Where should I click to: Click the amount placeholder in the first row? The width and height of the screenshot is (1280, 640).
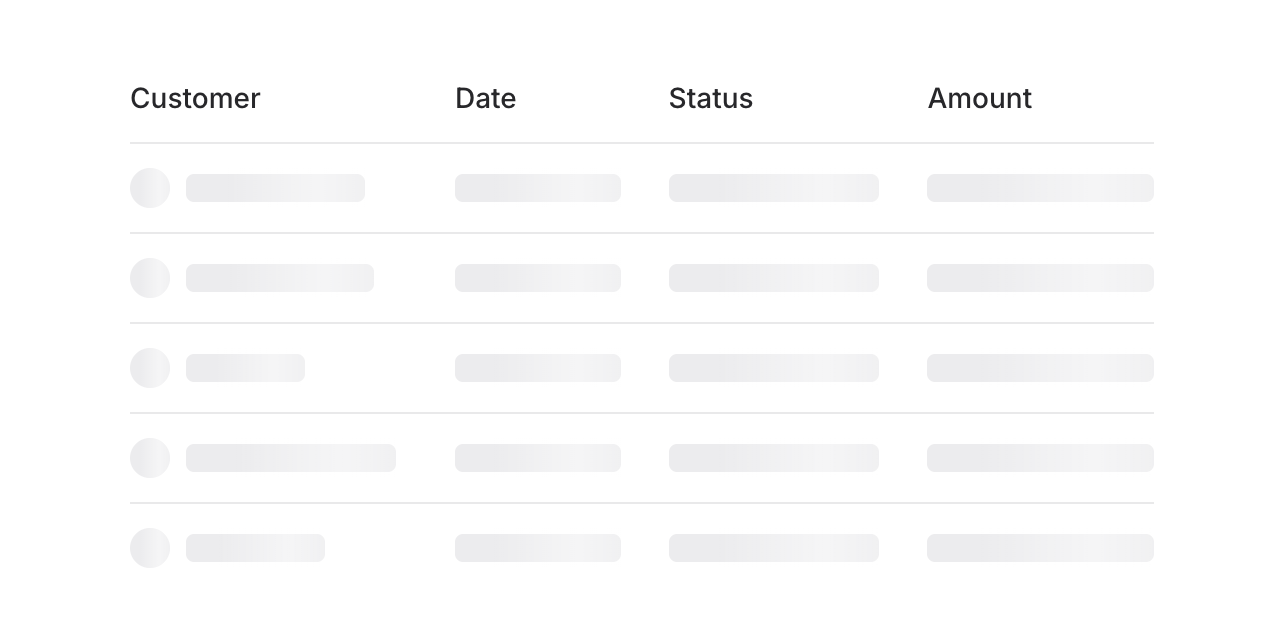pyautogui.click(x=1040, y=188)
